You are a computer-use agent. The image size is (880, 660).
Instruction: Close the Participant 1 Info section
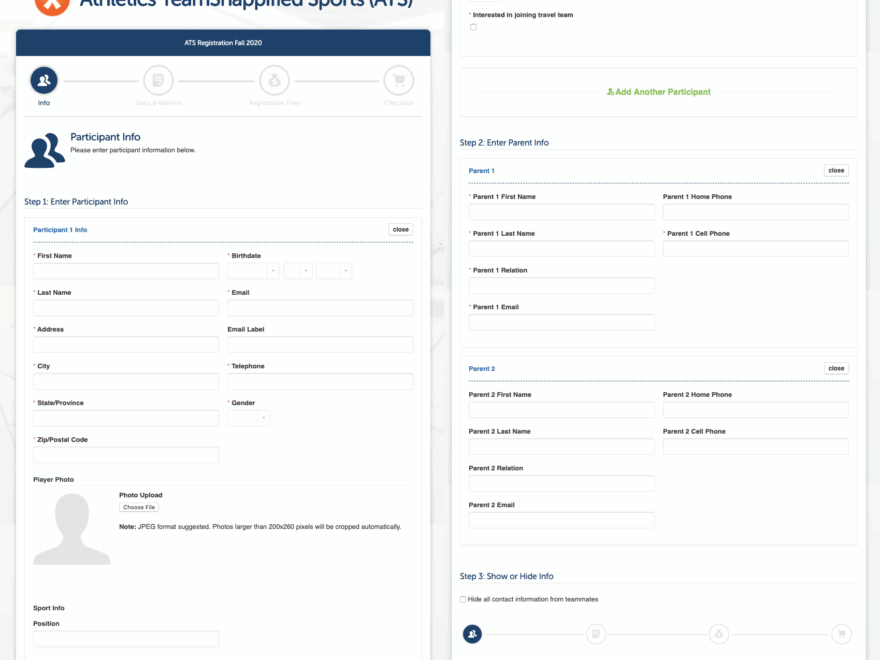[401, 229]
